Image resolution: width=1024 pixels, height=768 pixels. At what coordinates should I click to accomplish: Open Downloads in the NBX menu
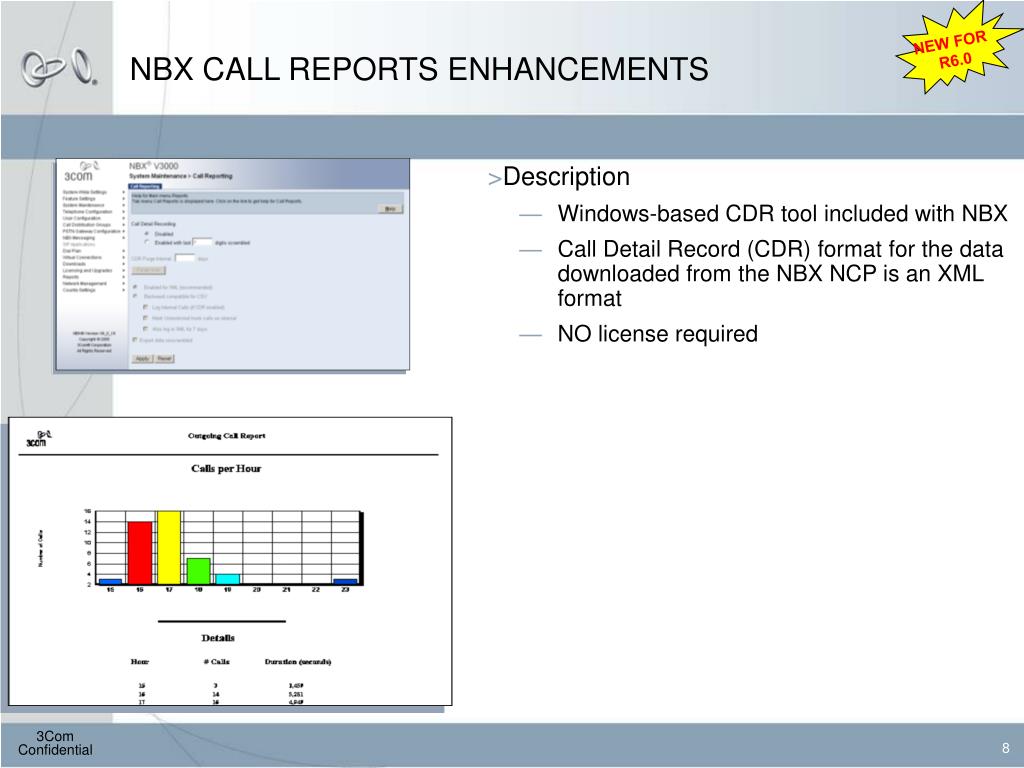(74, 264)
